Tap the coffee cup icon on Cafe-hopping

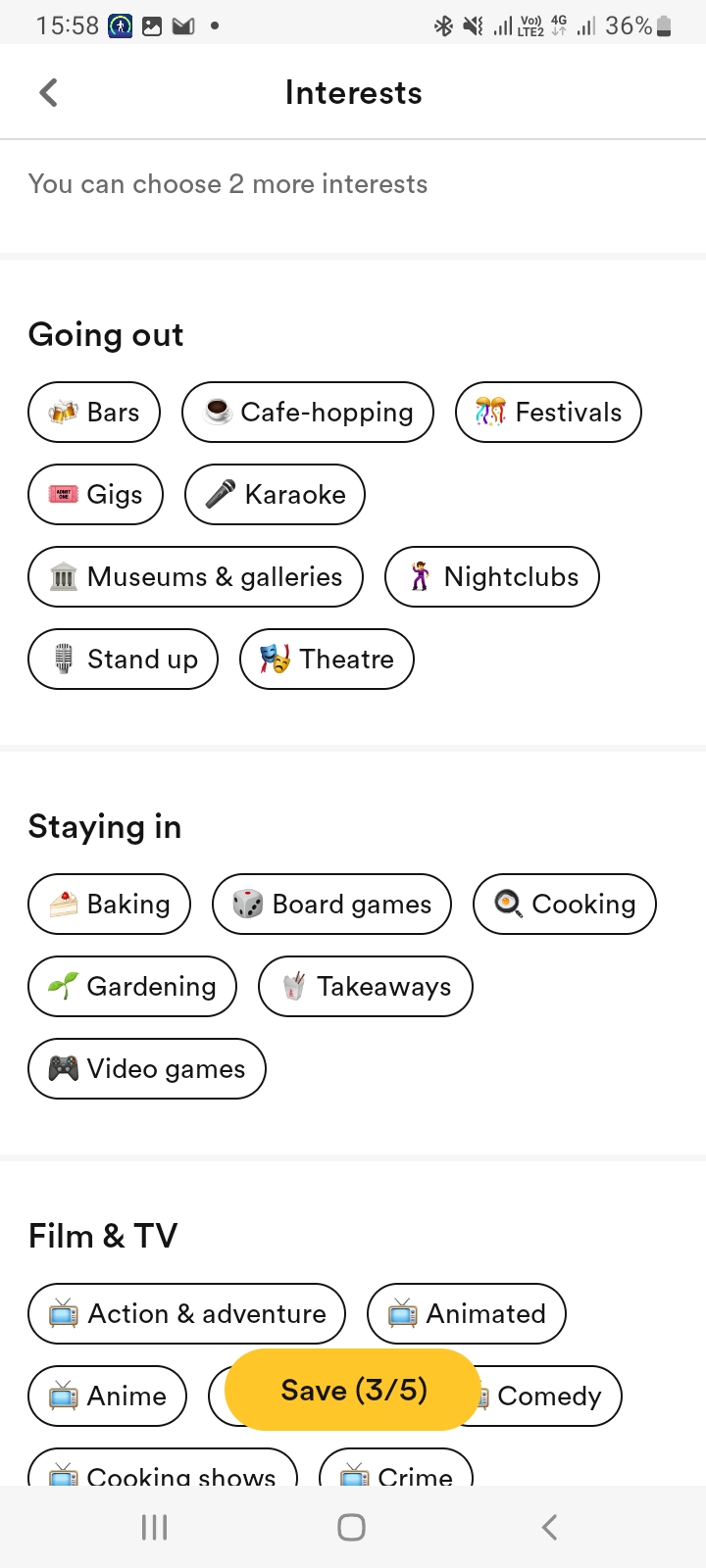218,413
